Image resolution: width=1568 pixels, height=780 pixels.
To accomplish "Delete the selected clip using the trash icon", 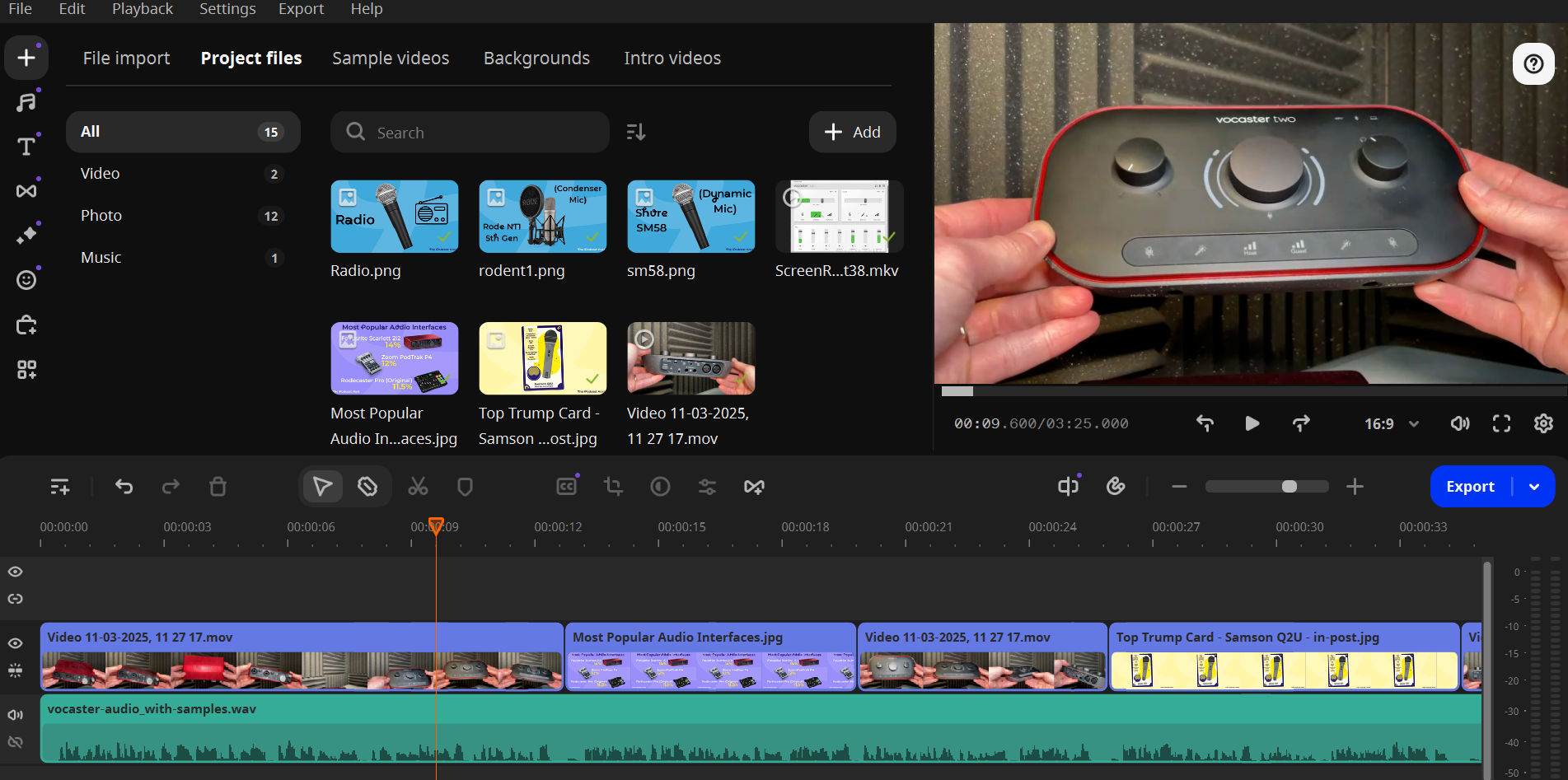I will [218, 487].
